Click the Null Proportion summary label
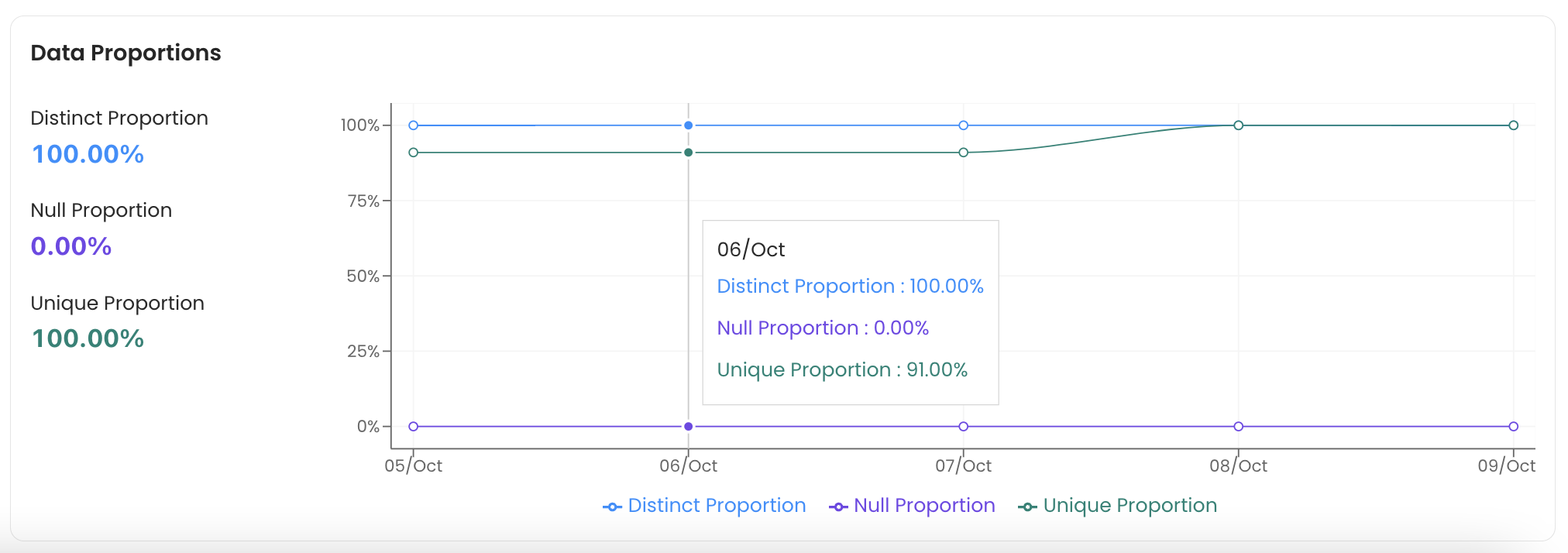Screen dimensions: 1568x553 [101, 210]
